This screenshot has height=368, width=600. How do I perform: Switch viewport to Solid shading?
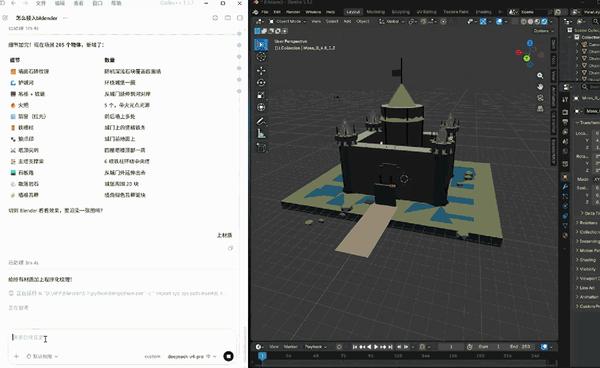tap(530, 21)
